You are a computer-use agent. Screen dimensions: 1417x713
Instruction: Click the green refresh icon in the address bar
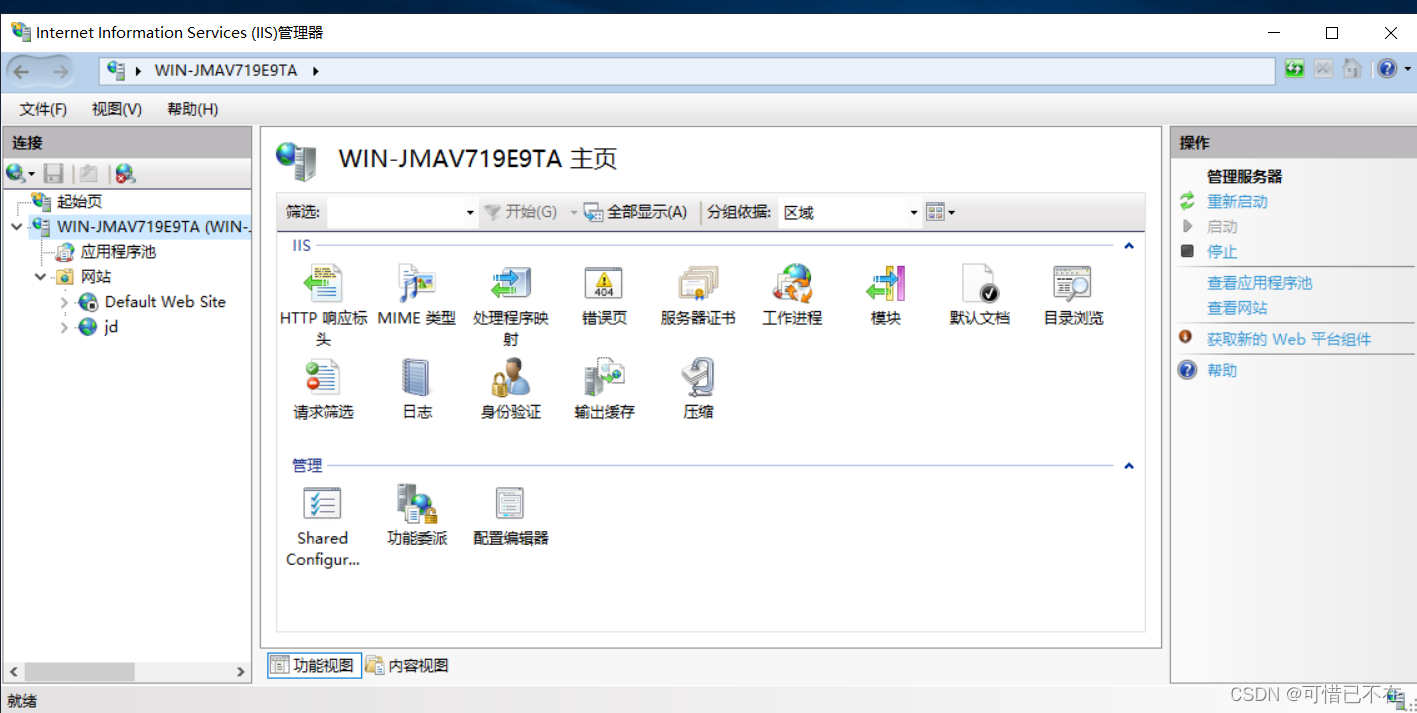coord(1295,69)
